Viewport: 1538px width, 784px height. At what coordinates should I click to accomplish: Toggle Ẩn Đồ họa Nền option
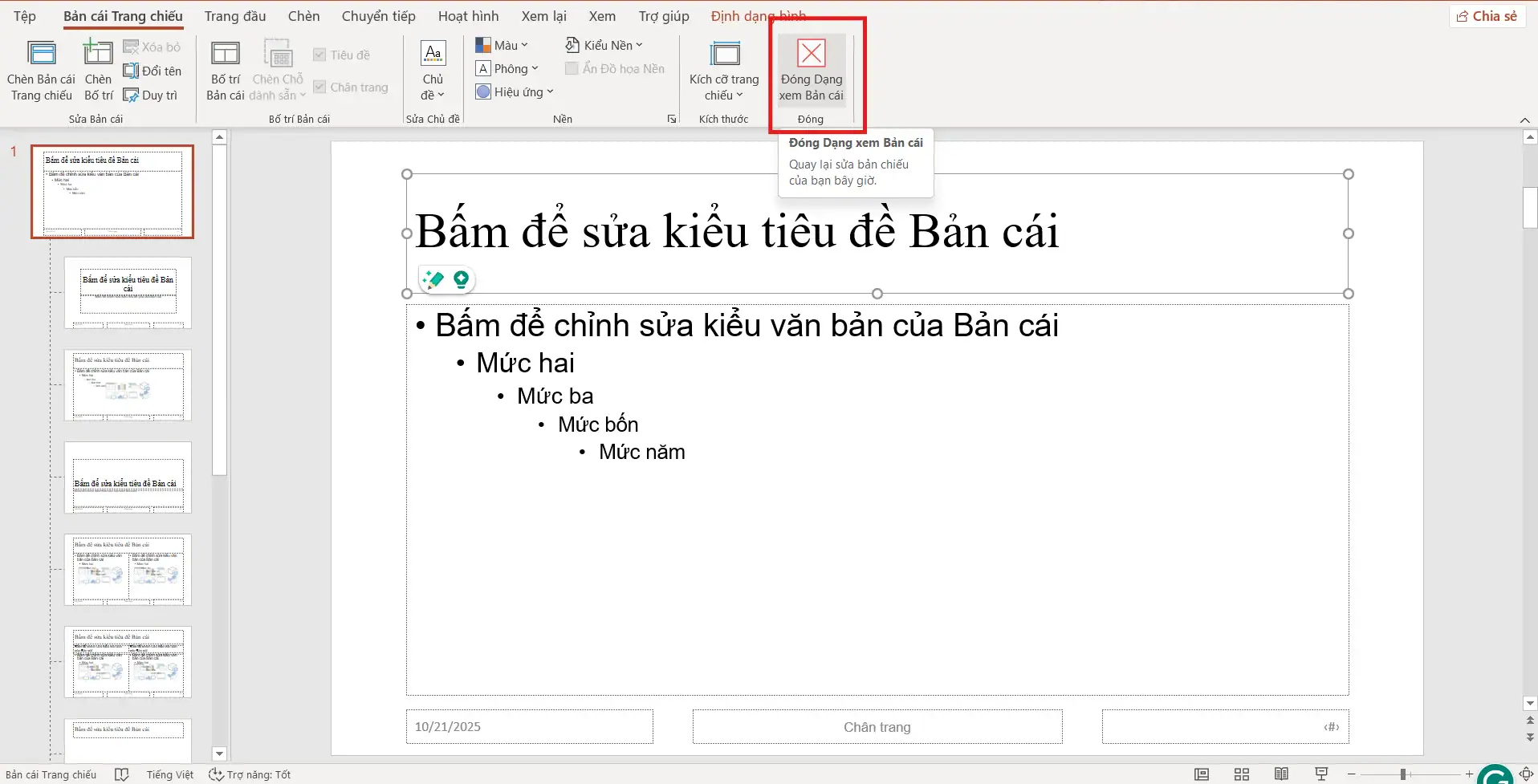coord(572,68)
